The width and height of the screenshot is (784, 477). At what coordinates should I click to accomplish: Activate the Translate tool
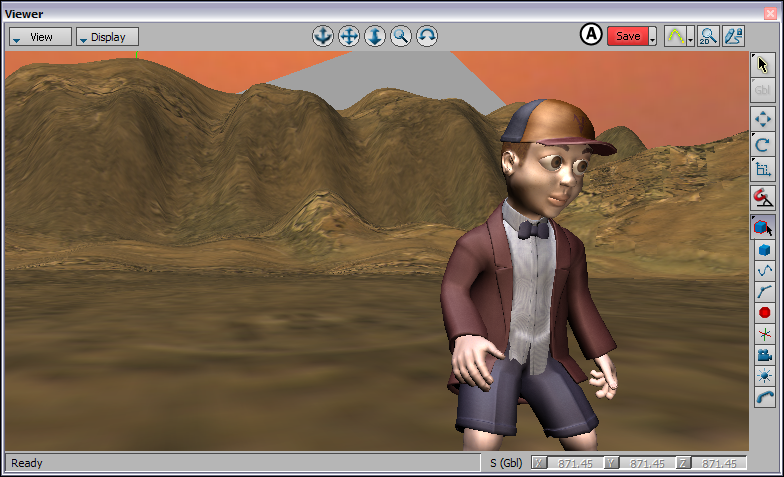pyautogui.click(x=762, y=119)
